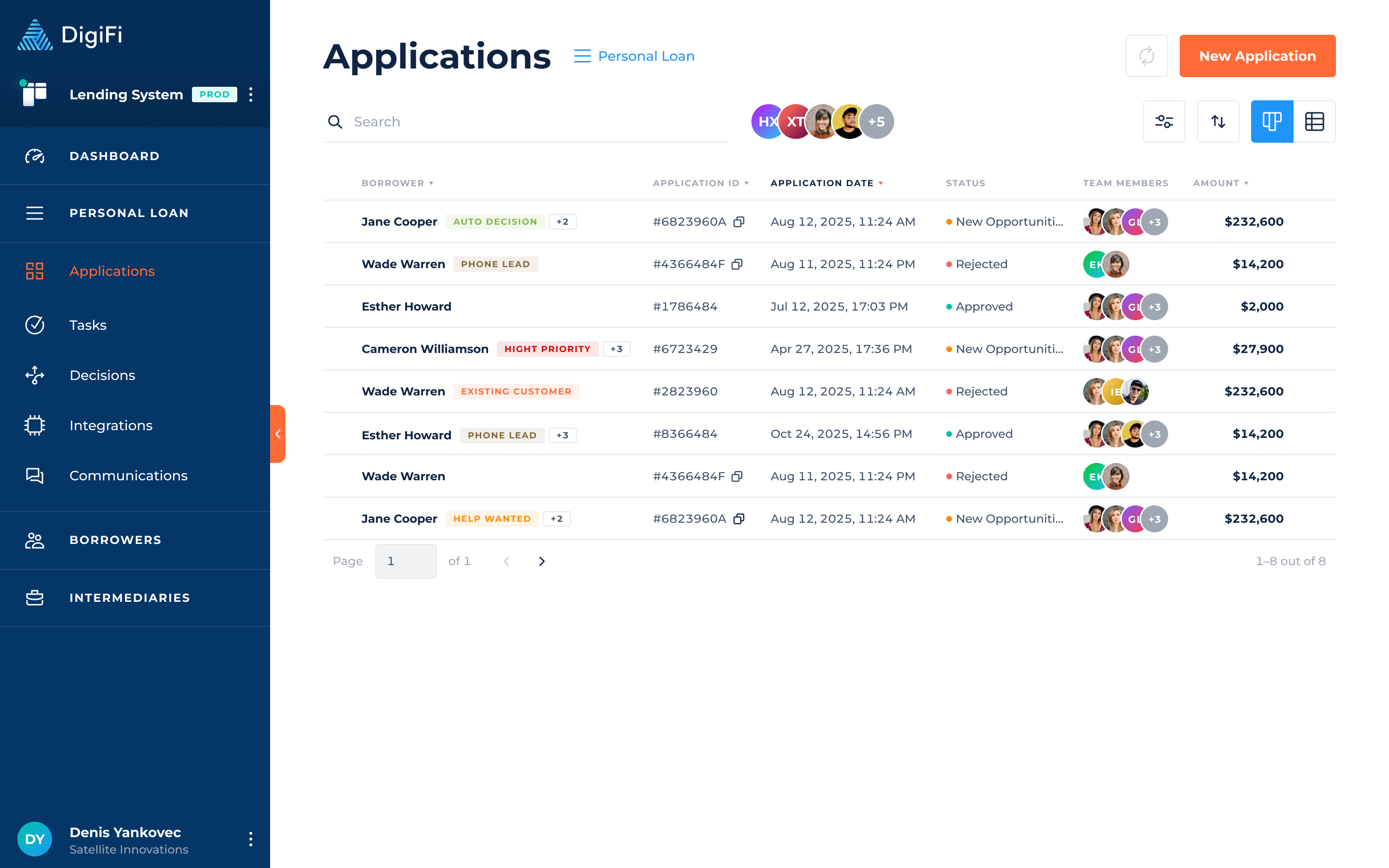Switch to table list view

click(x=1314, y=122)
